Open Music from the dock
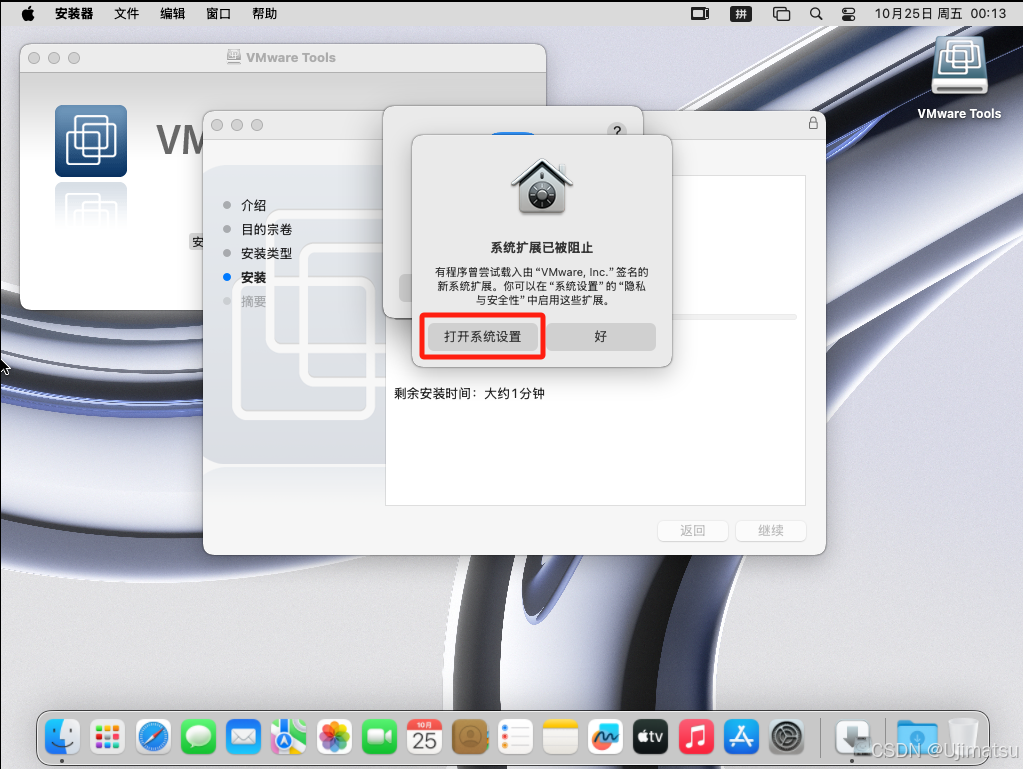The height and width of the screenshot is (769, 1023). [x=696, y=737]
